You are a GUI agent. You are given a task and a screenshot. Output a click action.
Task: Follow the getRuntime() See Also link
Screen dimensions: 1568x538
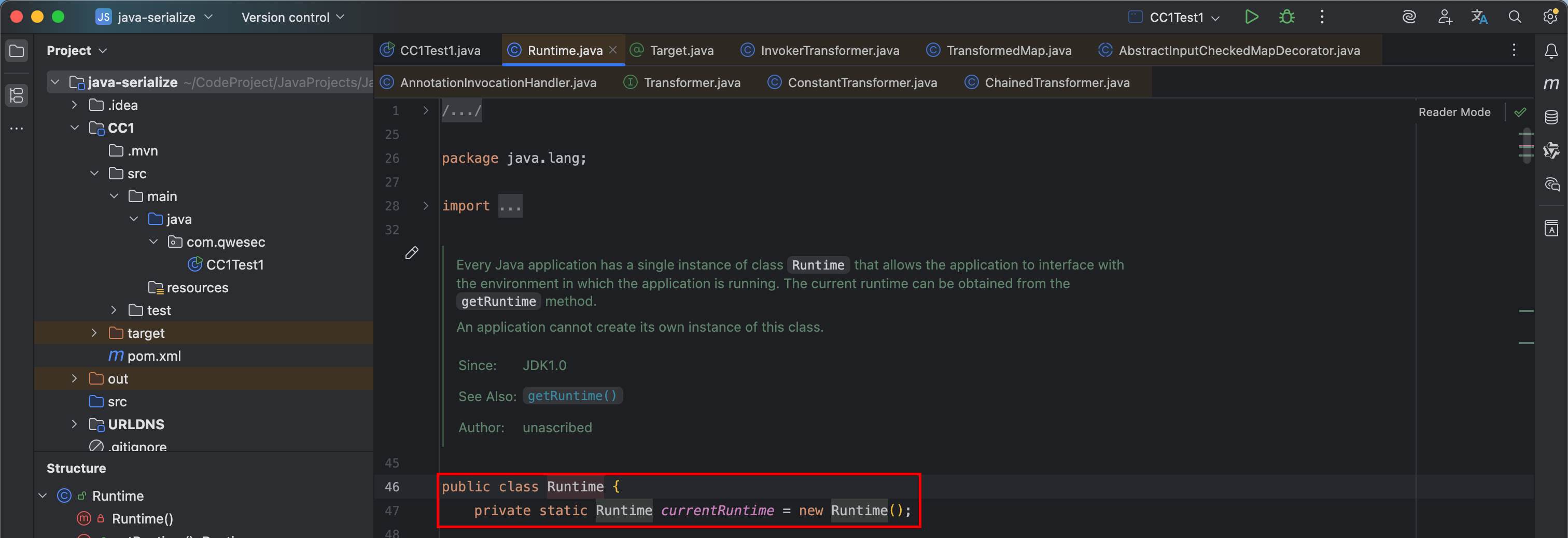tap(571, 395)
